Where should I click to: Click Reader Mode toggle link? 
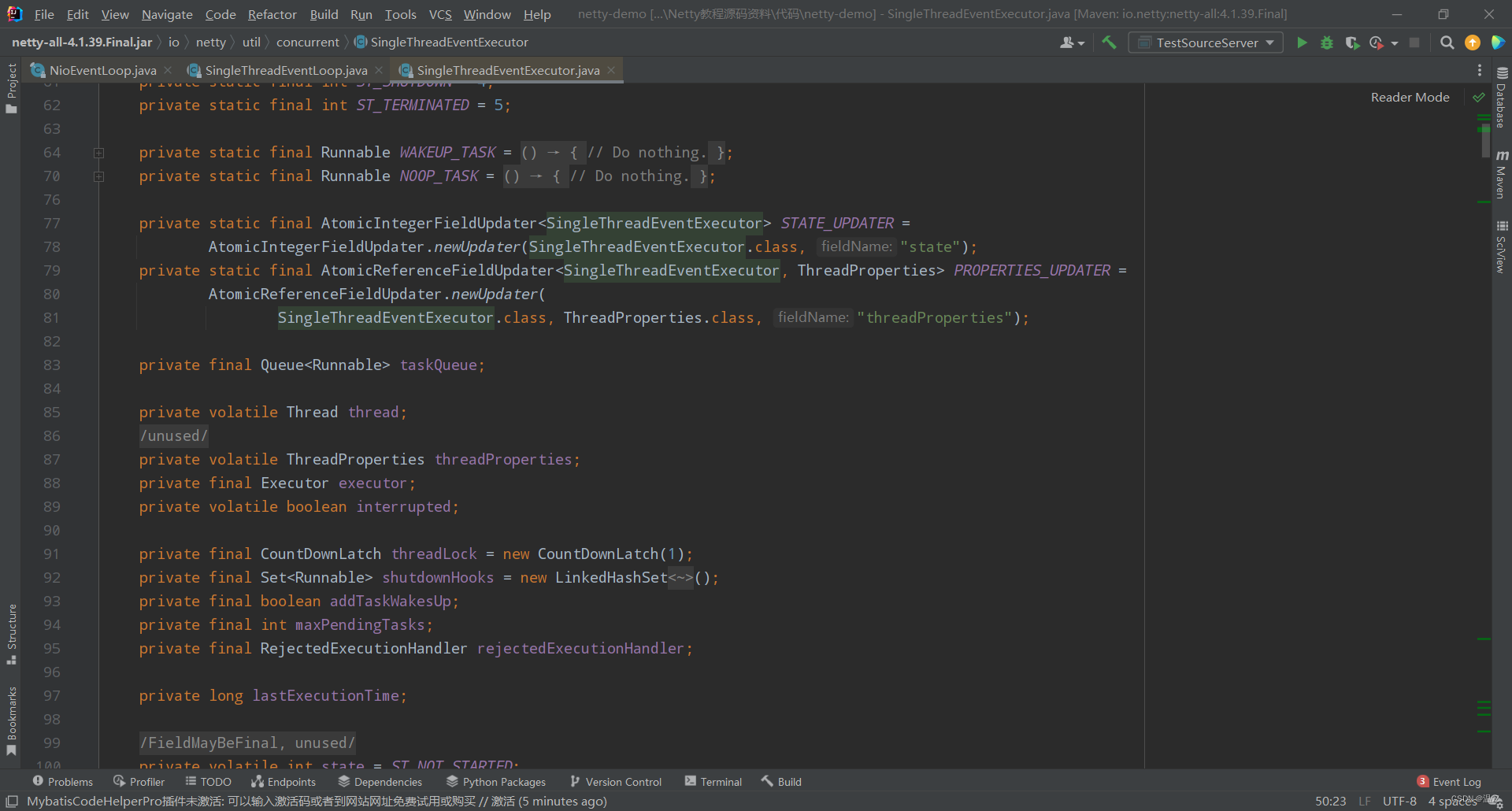point(1410,98)
